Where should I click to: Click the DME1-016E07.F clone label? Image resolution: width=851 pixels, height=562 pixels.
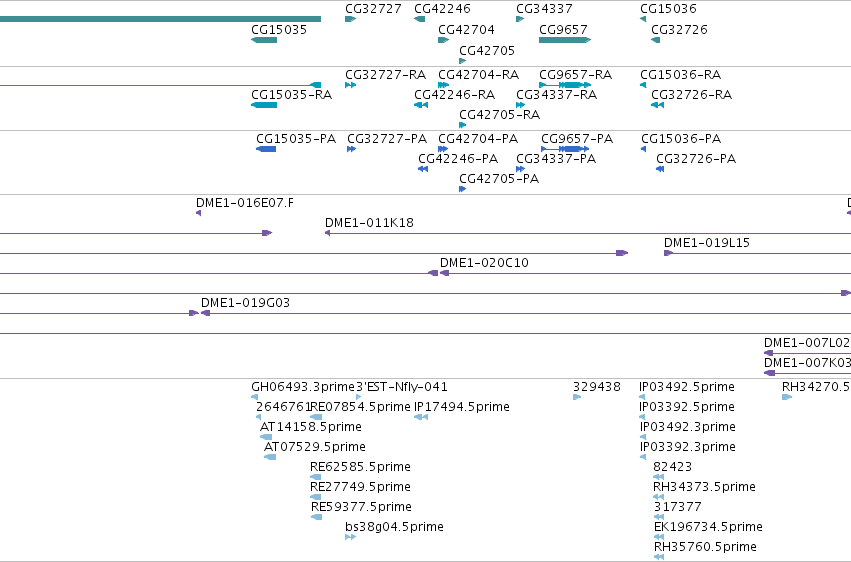tap(245, 203)
